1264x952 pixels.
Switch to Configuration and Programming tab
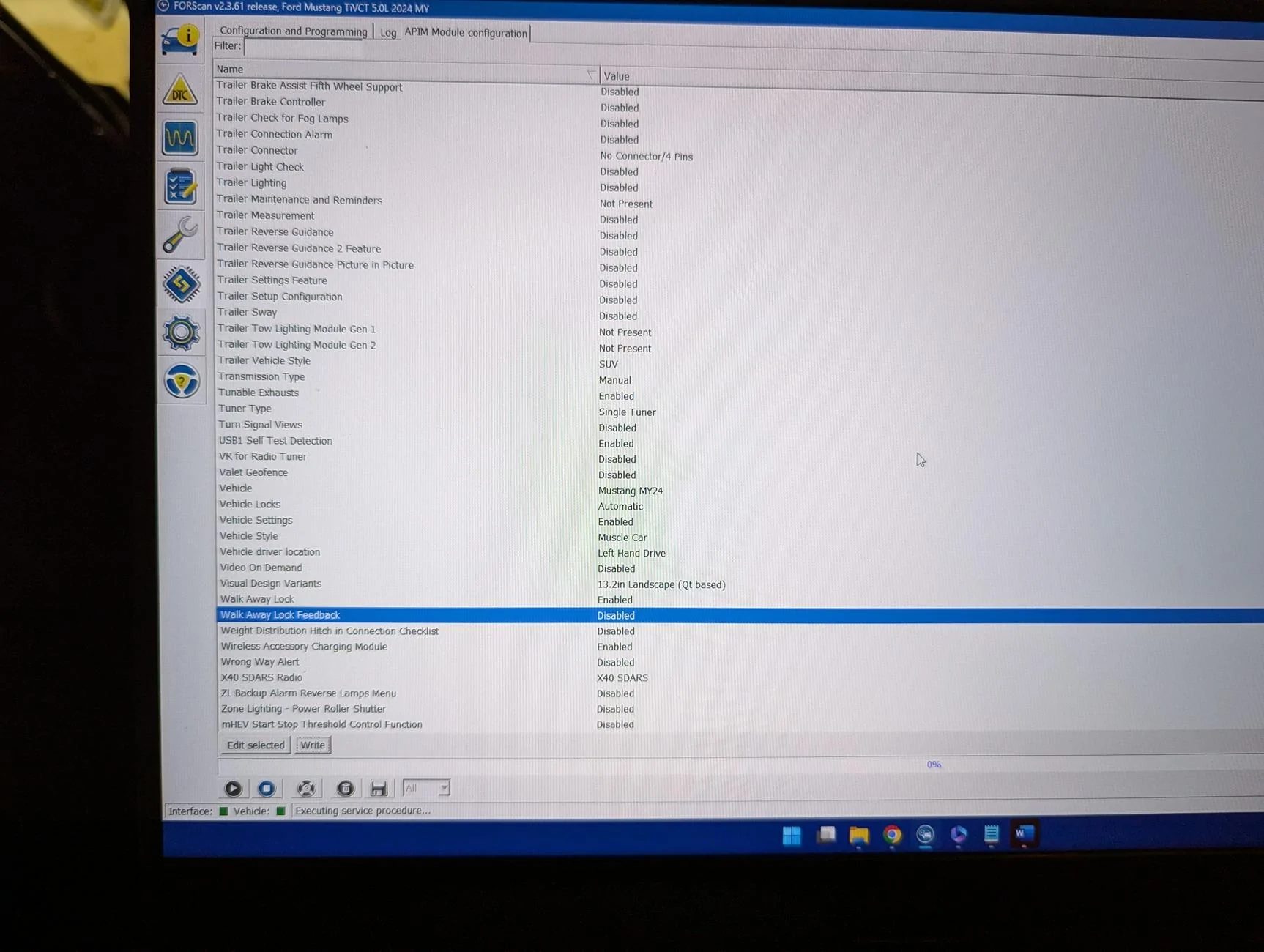[294, 31]
